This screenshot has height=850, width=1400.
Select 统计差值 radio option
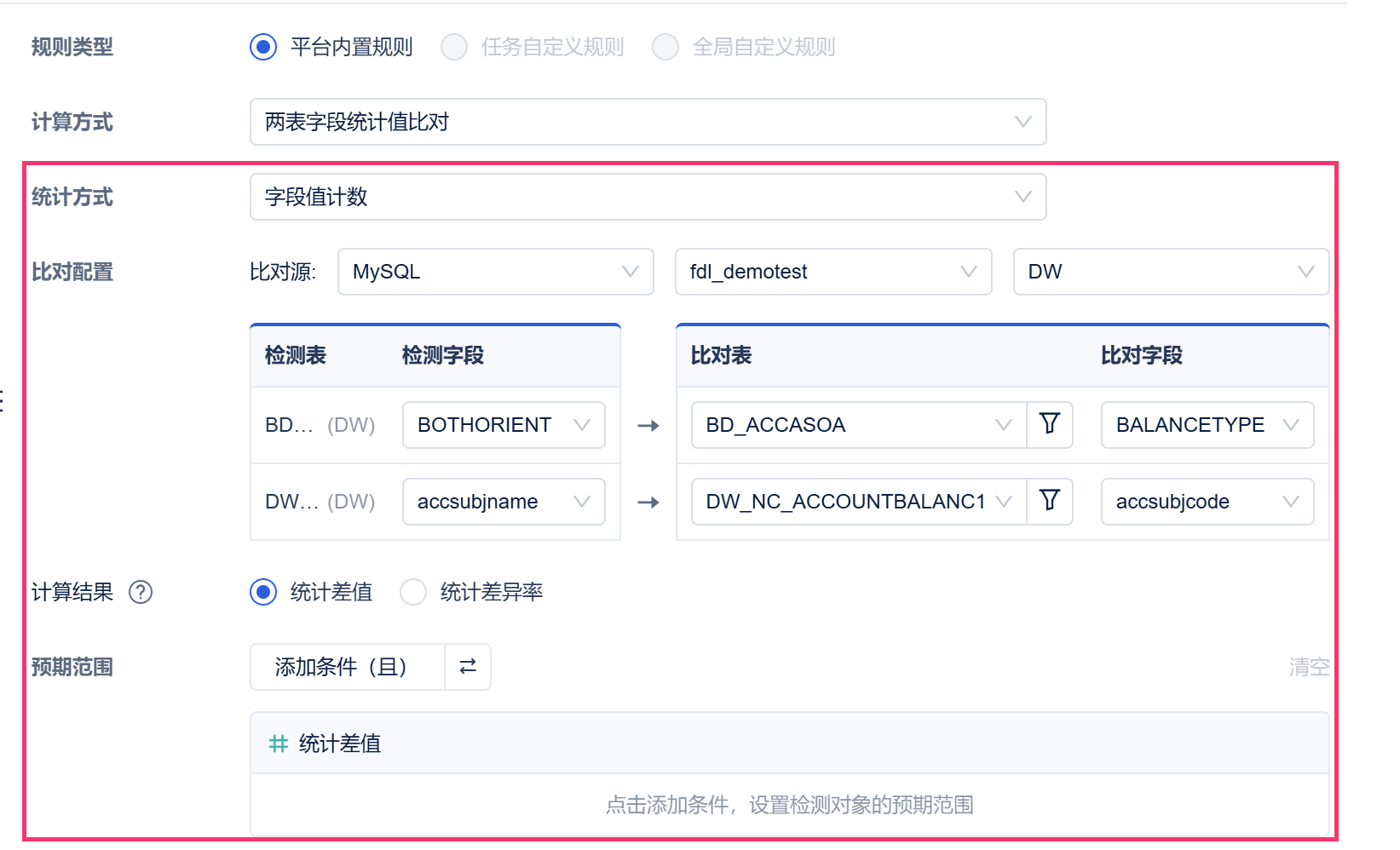click(x=263, y=592)
